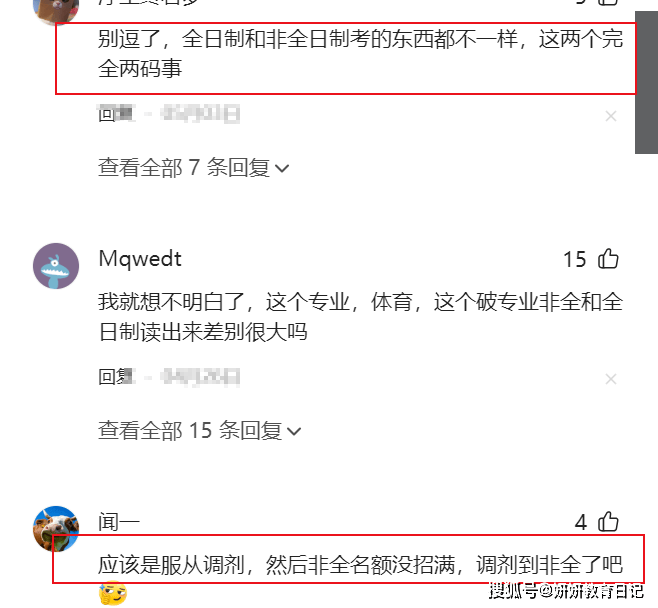The image size is (658, 608).
Task: Dismiss the top comment using X icon
Action: pyautogui.click(x=611, y=116)
